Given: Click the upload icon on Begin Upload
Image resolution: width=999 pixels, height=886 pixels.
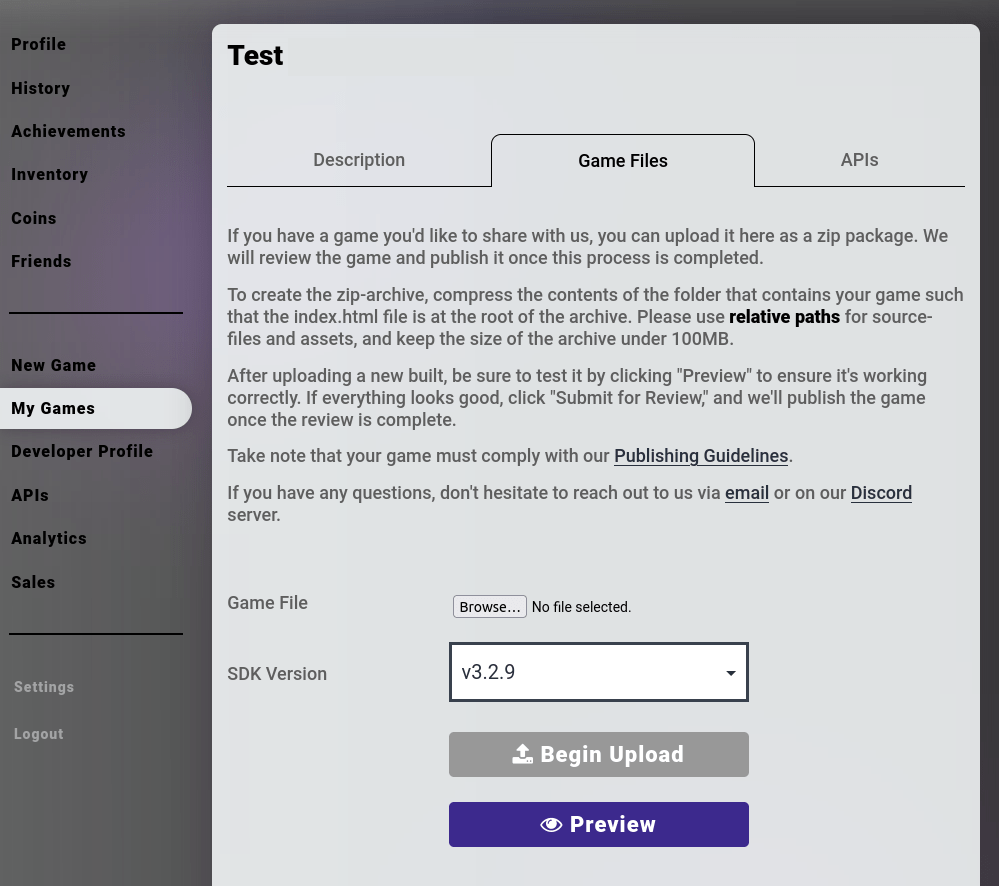Looking at the screenshot, I should [x=523, y=755].
